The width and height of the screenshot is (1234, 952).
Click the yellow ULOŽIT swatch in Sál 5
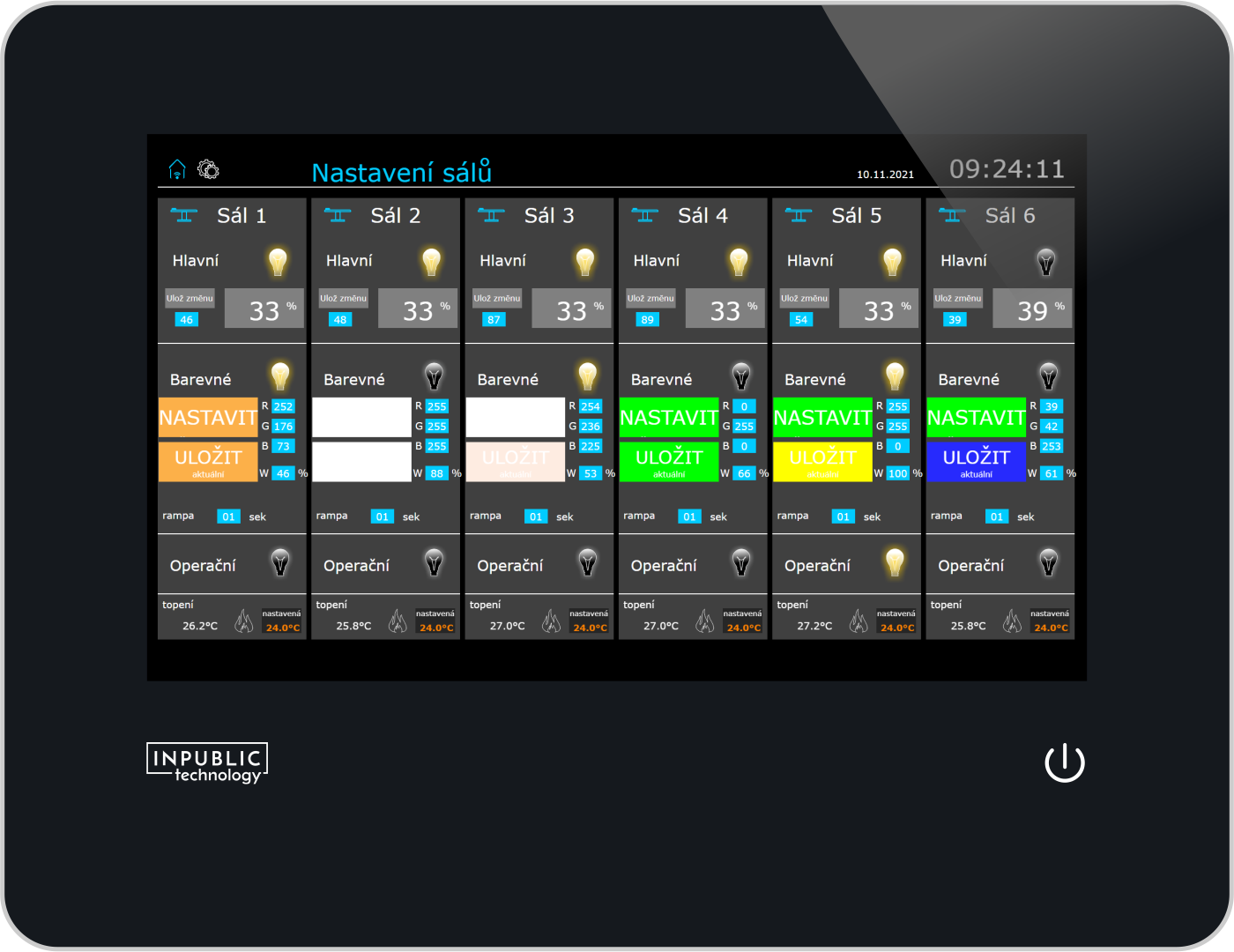coord(822,461)
